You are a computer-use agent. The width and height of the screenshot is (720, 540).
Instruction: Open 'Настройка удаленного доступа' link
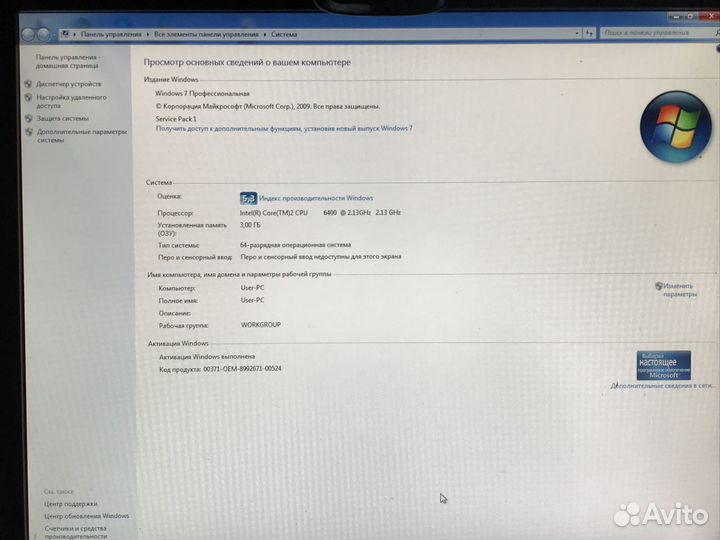pos(71,101)
